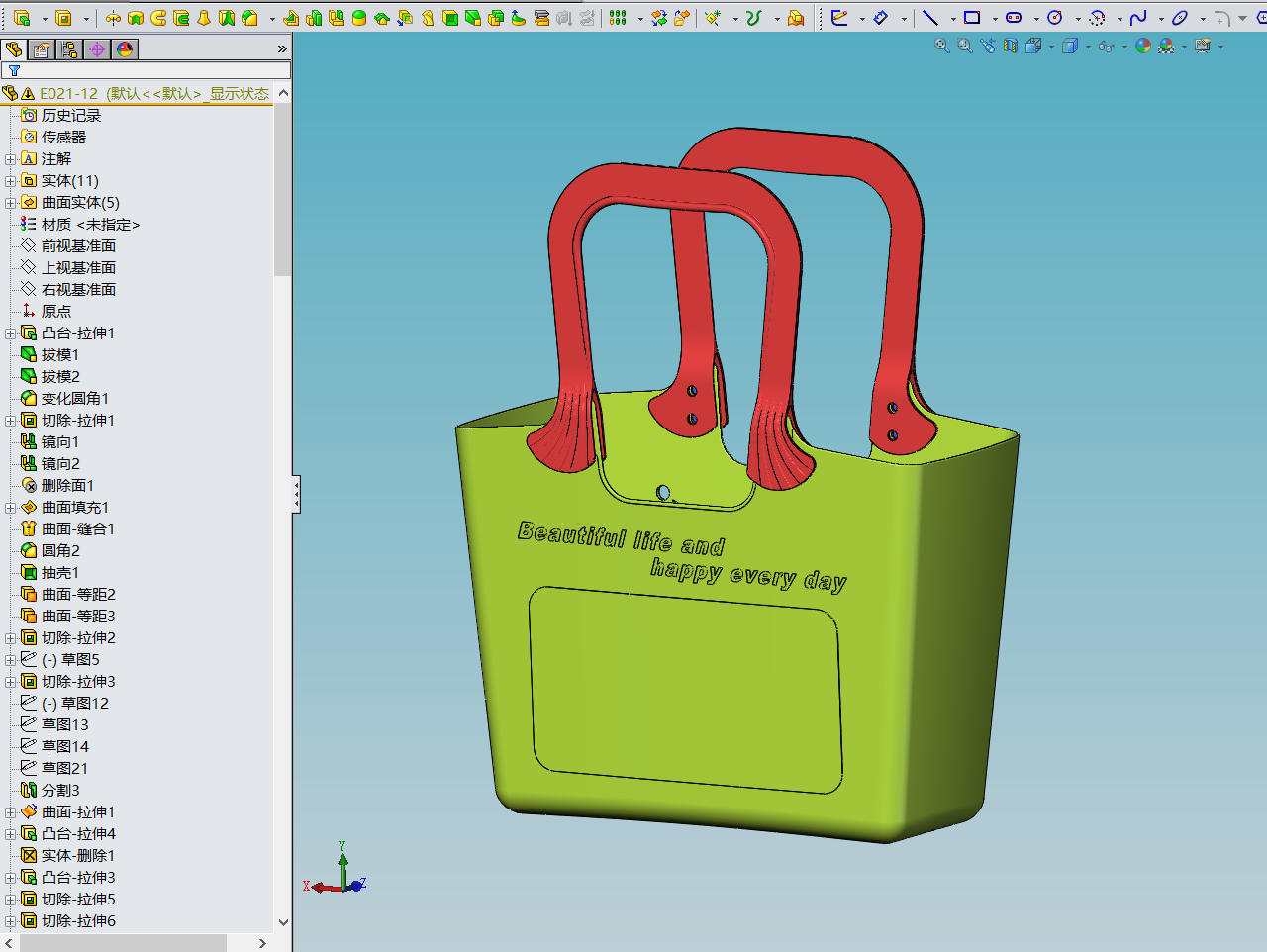Select the 传感器 tree item
1267x952 pixels.
coord(54,138)
